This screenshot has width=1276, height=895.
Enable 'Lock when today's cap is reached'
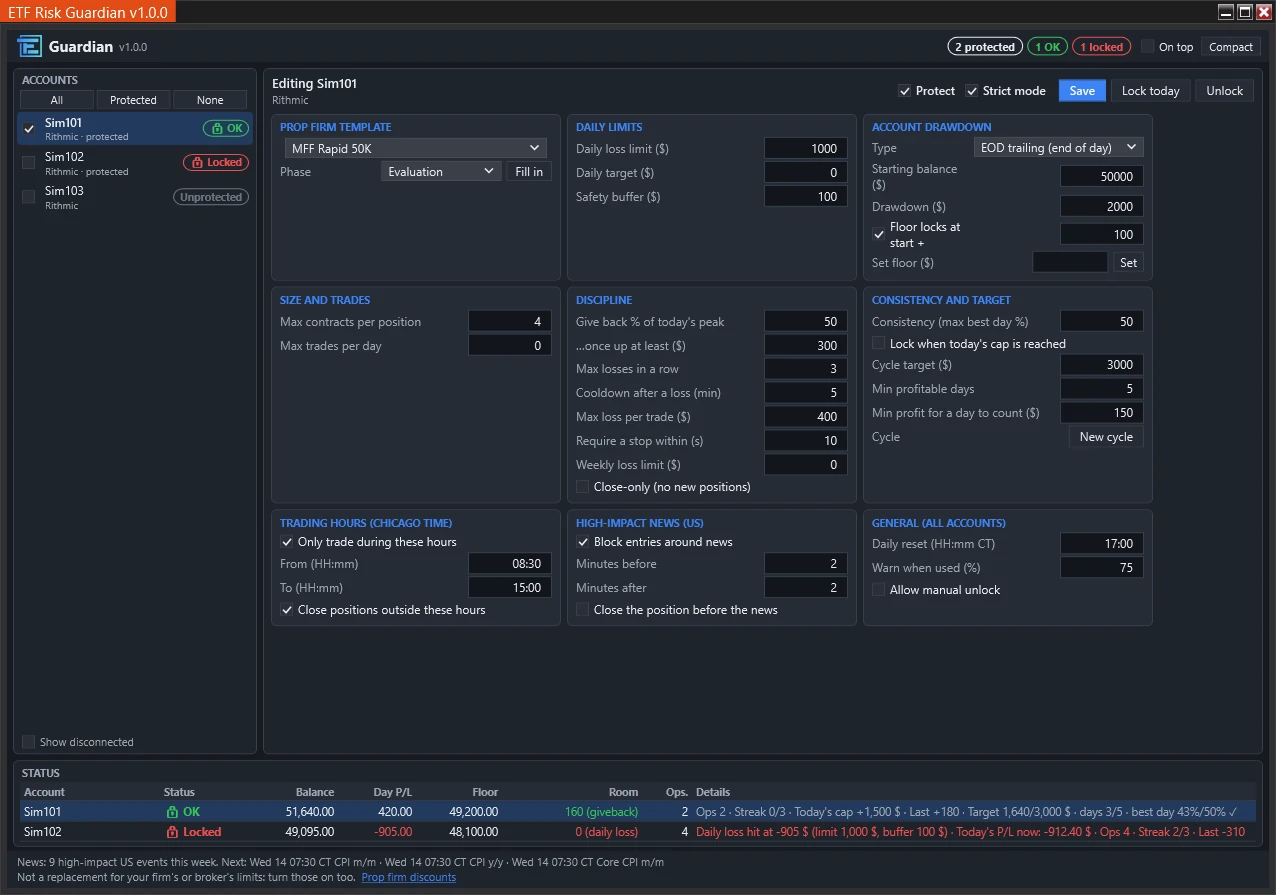click(879, 344)
